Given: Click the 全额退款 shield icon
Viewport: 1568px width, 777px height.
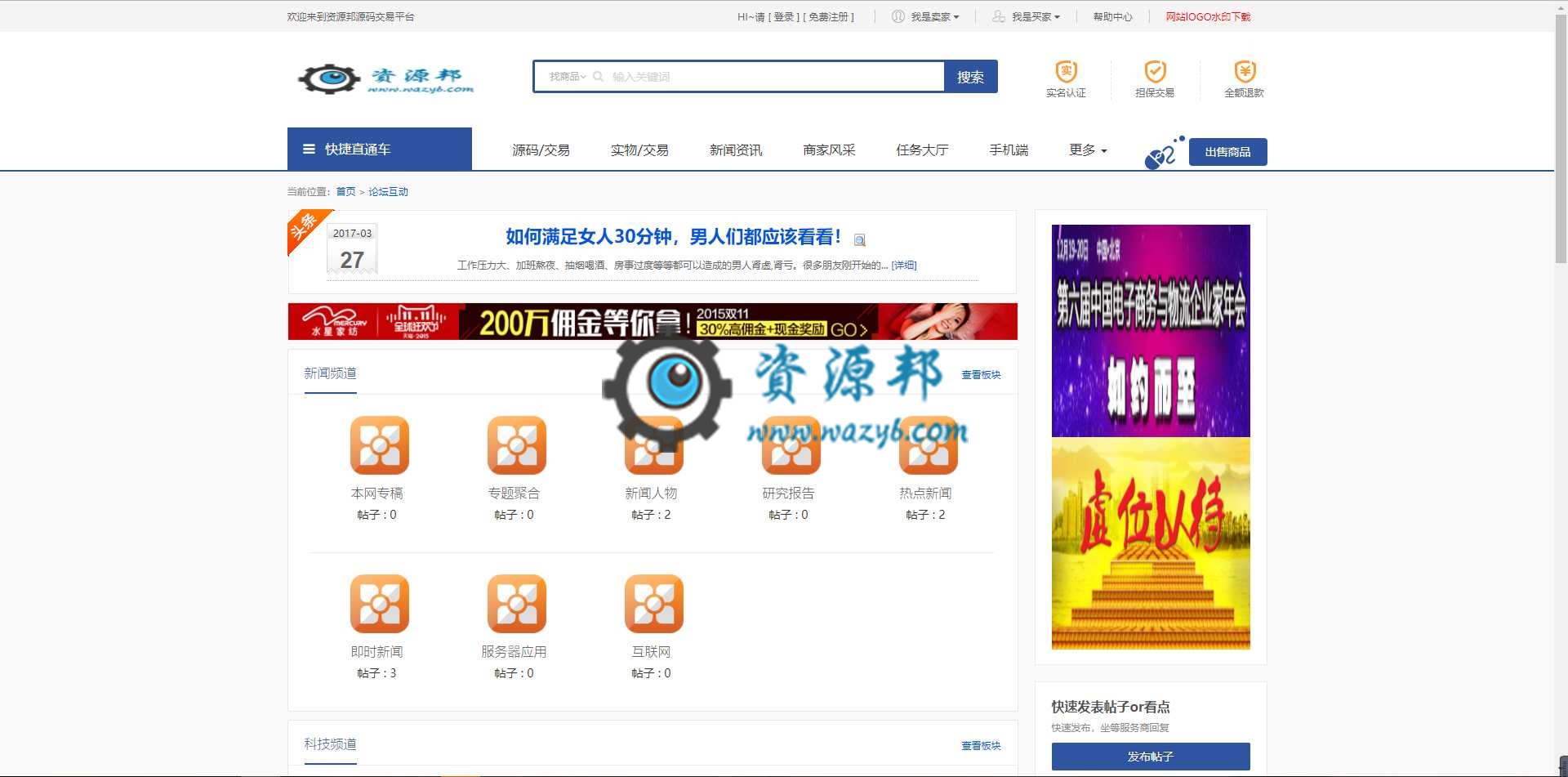Looking at the screenshot, I should [1244, 71].
